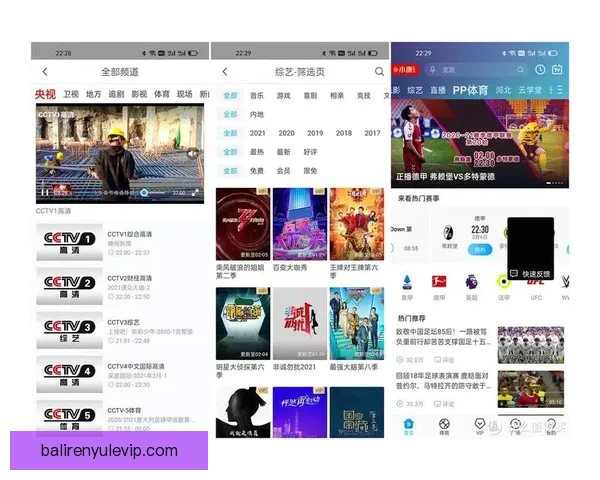Open the 明星大侦探第六季 poster
Screen dimensions: 600x480
243,323
